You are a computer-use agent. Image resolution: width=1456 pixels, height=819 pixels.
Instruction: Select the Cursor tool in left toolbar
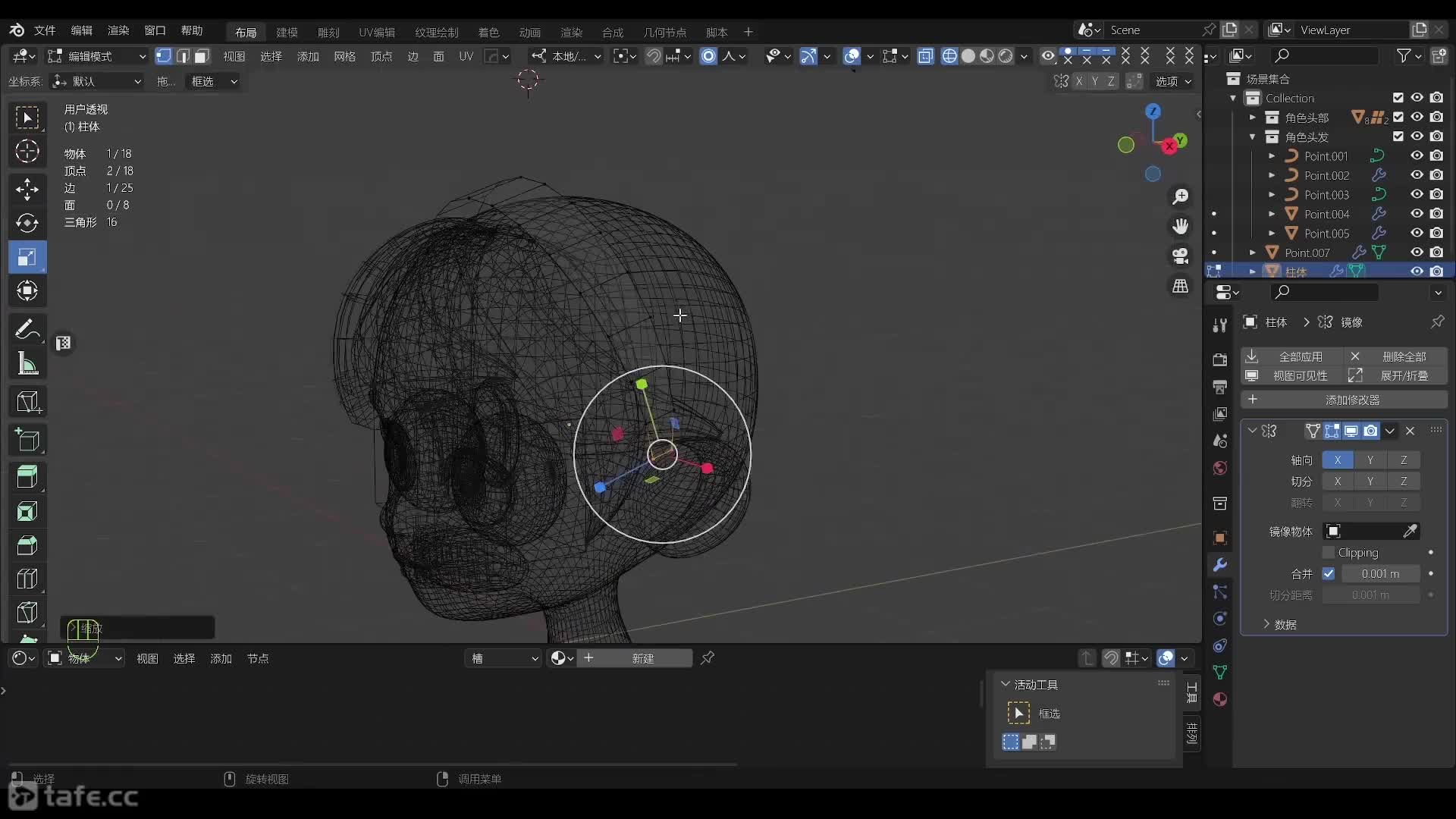[x=27, y=152]
